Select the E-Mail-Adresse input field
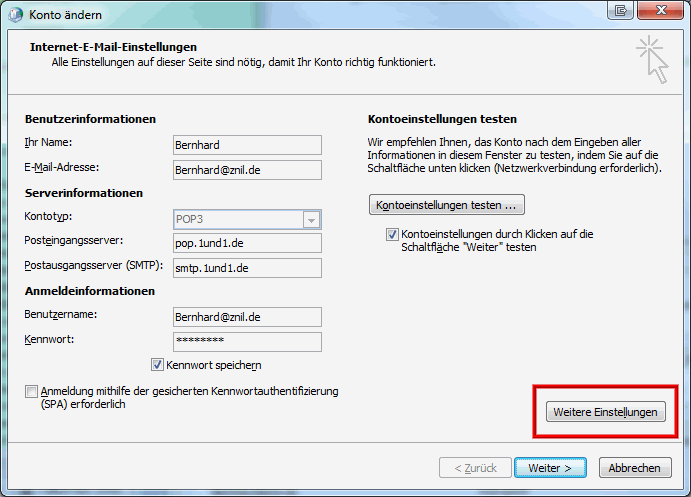Image resolution: width=691 pixels, height=497 pixels. pos(246,170)
